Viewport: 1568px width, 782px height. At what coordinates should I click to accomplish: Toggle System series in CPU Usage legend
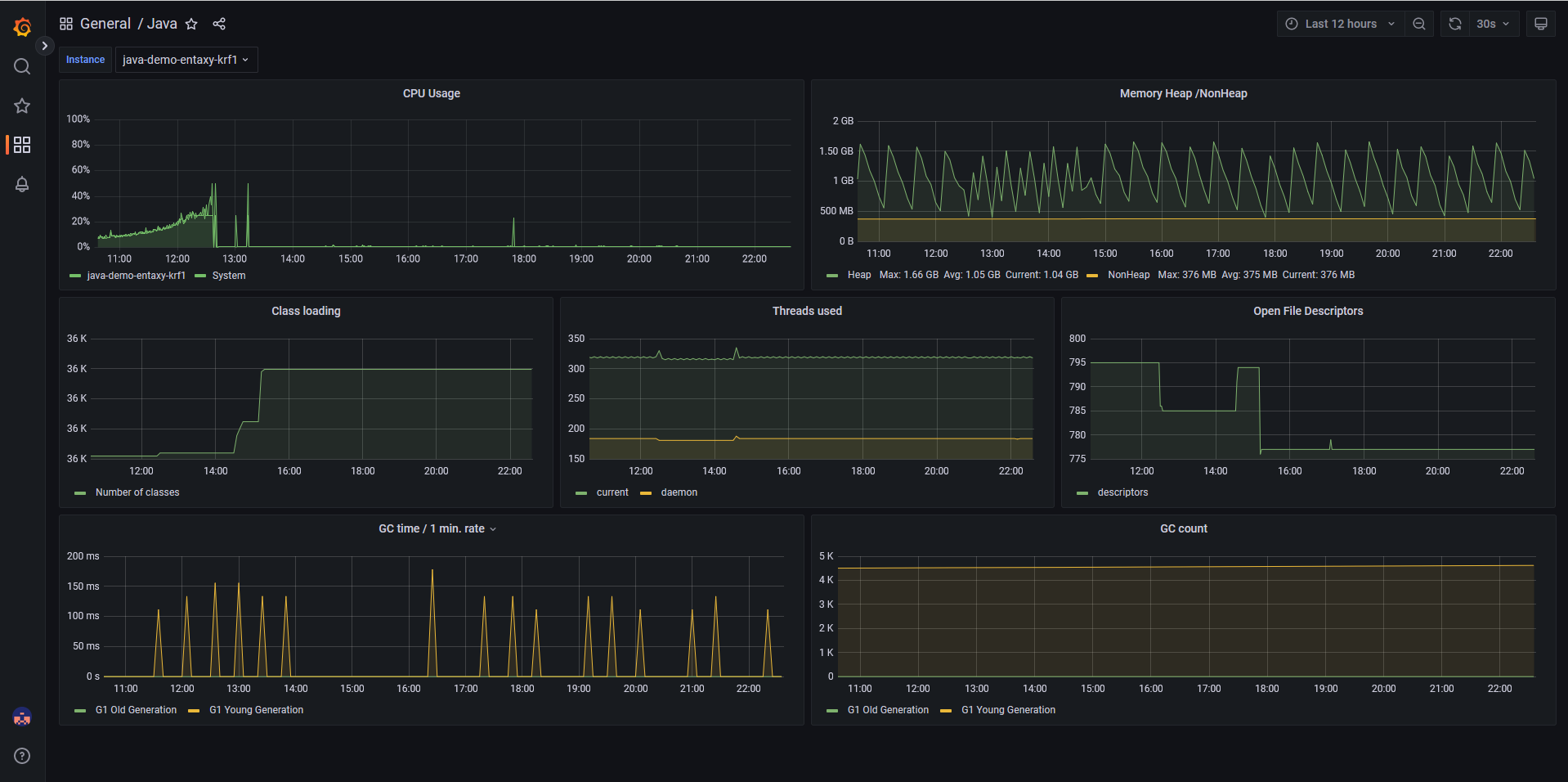228,276
